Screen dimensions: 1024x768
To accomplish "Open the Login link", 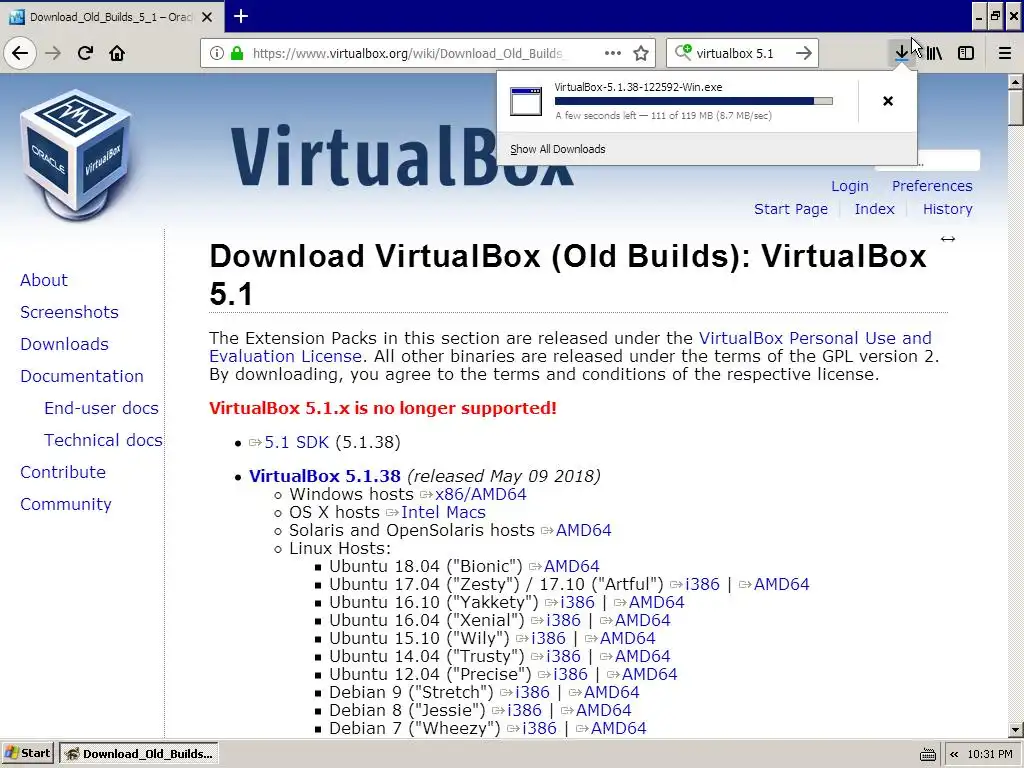I will click(850, 186).
